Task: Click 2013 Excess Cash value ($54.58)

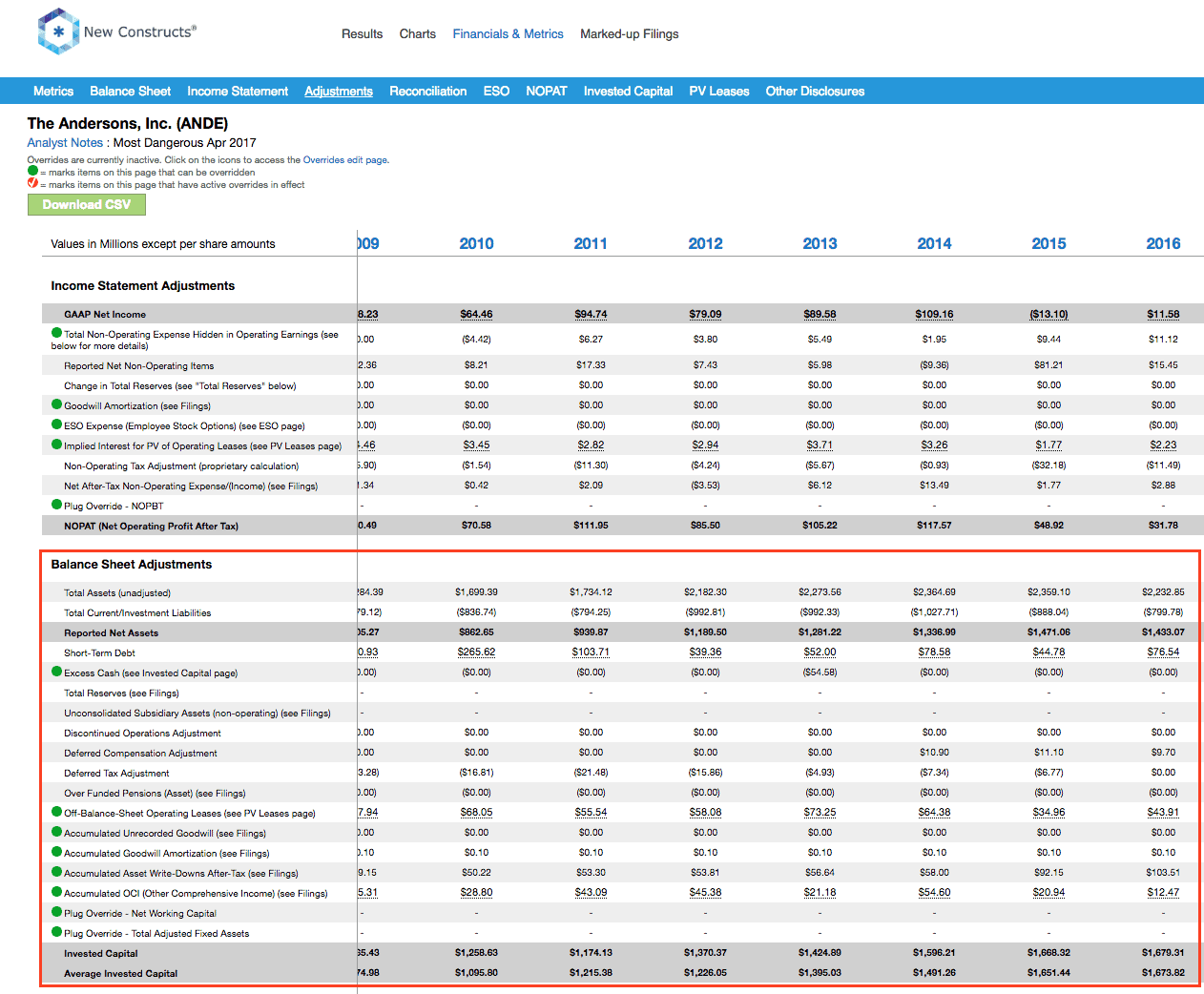Action: pos(820,673)
